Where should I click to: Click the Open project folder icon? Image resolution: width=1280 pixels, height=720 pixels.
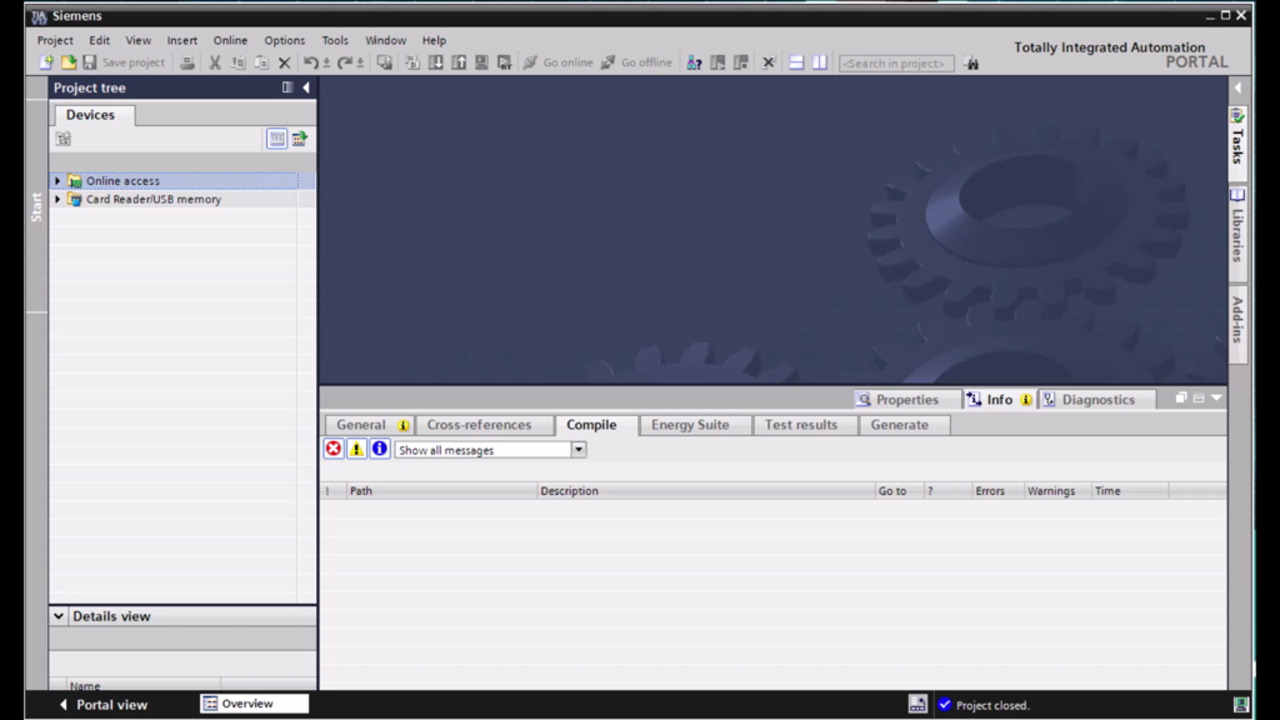(68, 63)
